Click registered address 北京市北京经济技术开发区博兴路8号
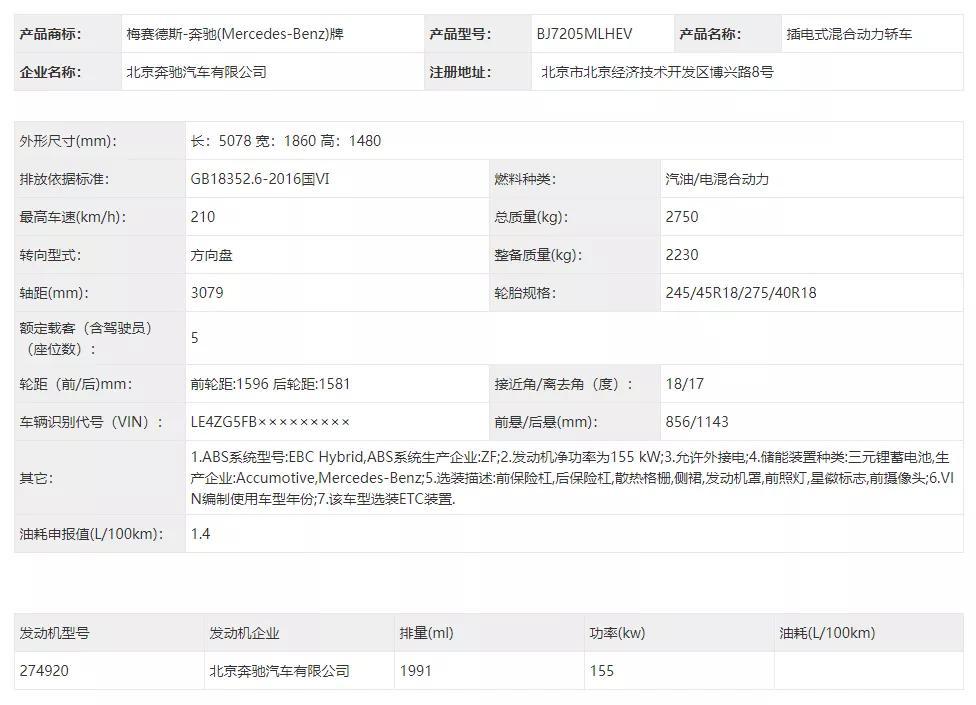 657,72
